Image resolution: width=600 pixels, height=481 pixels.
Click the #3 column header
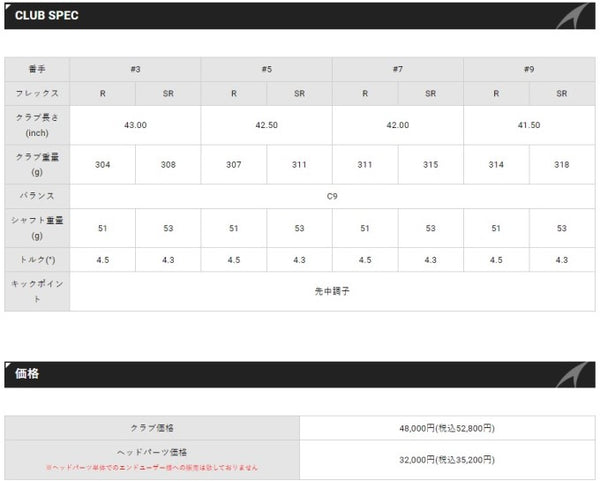pos(135,69)
